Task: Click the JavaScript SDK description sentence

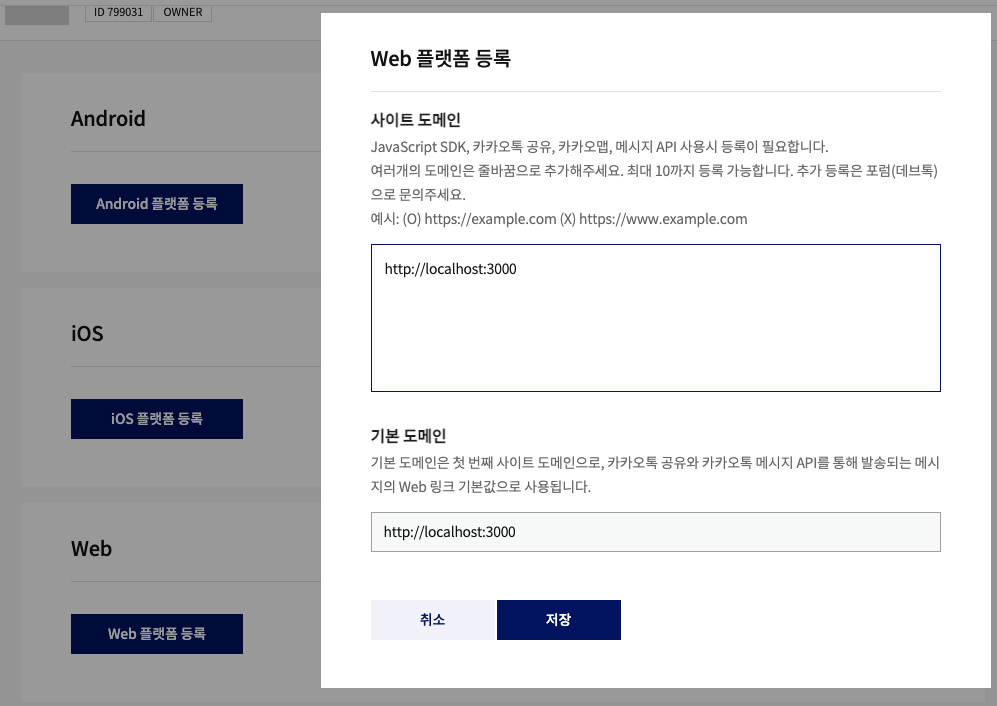Action: [x=599, y=146]
